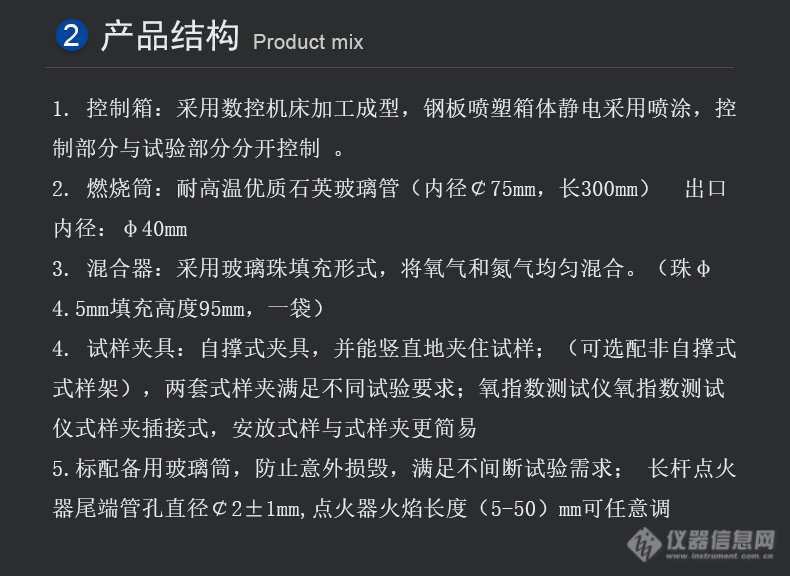Click the horizontal divider line under the heading
Viewport: 790px width, 576px height.
[389, 67]
